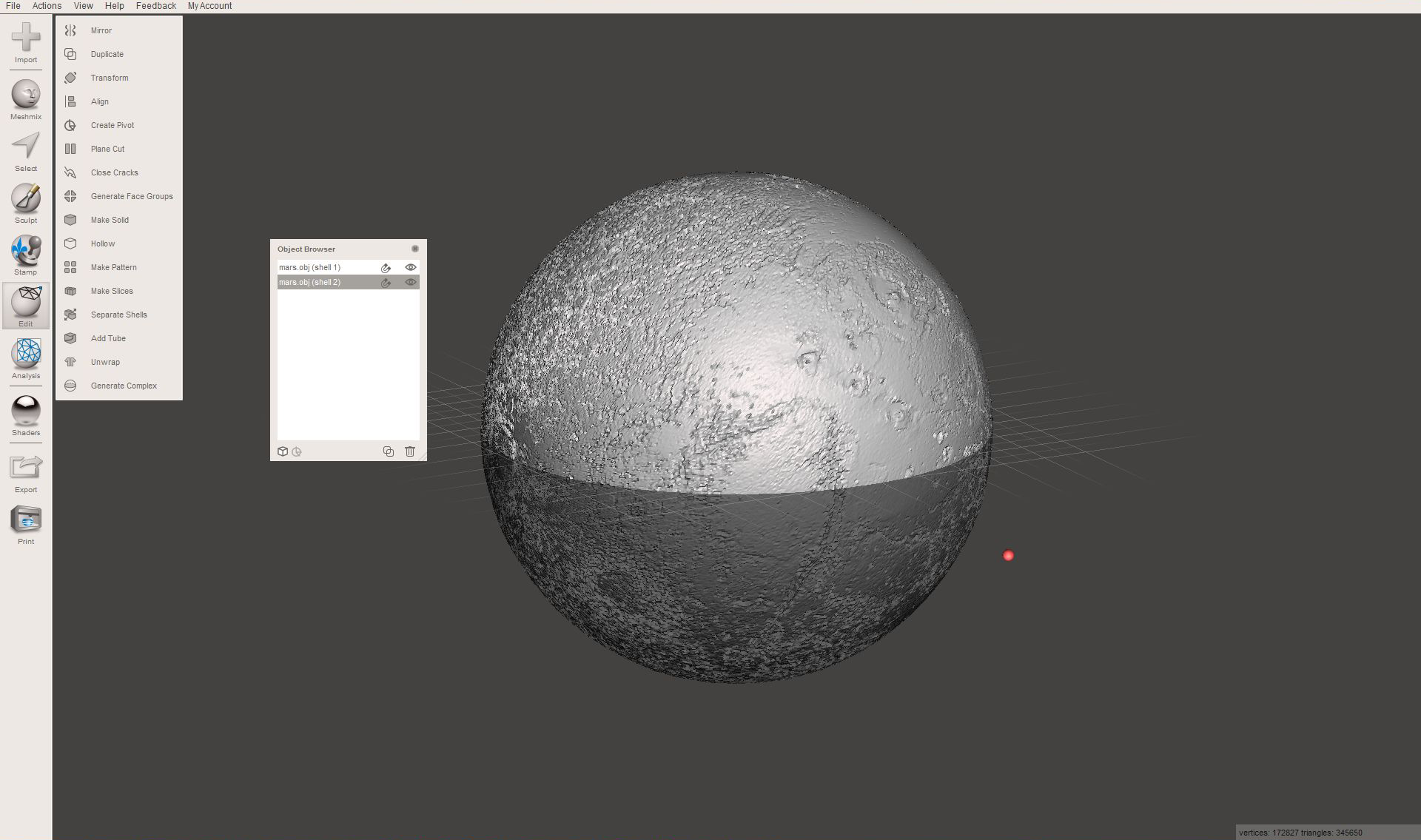This screenshot has width=1421, height=840.
Task: Toggle target icon for mars.obj (shell 1)
Action: (386, 268)
